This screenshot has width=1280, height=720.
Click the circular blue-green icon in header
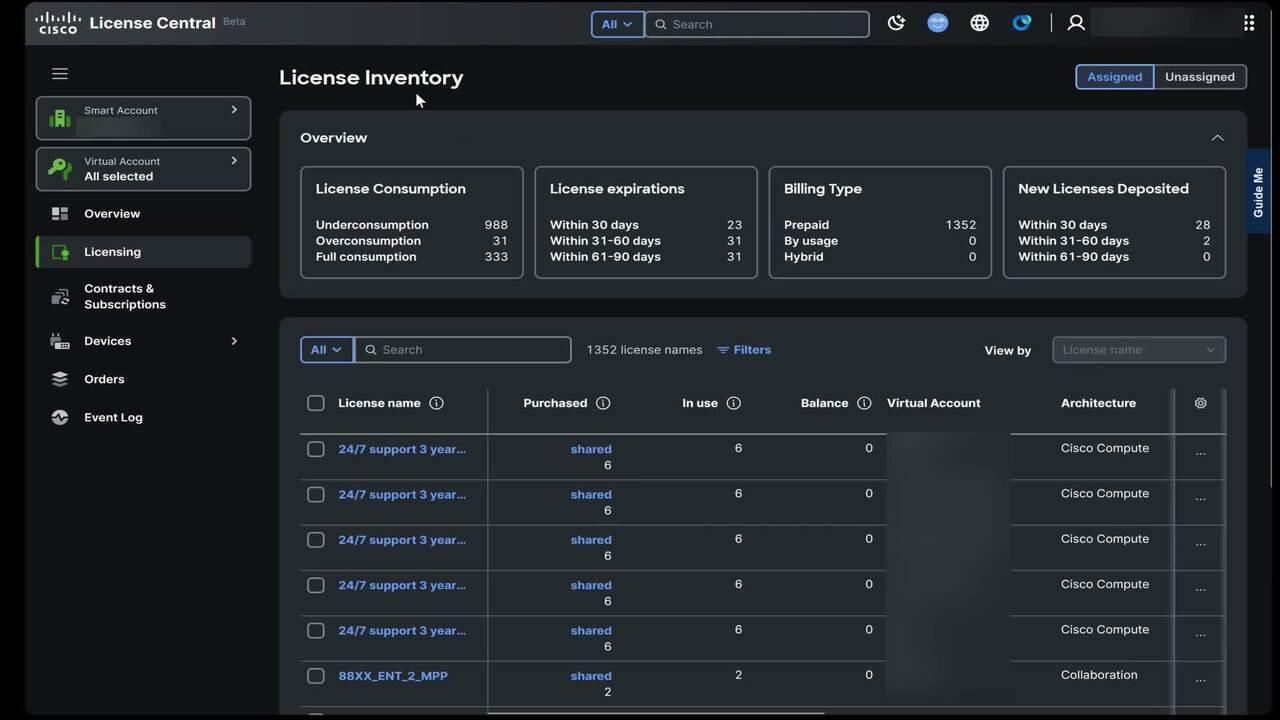tap(1022, 23)
